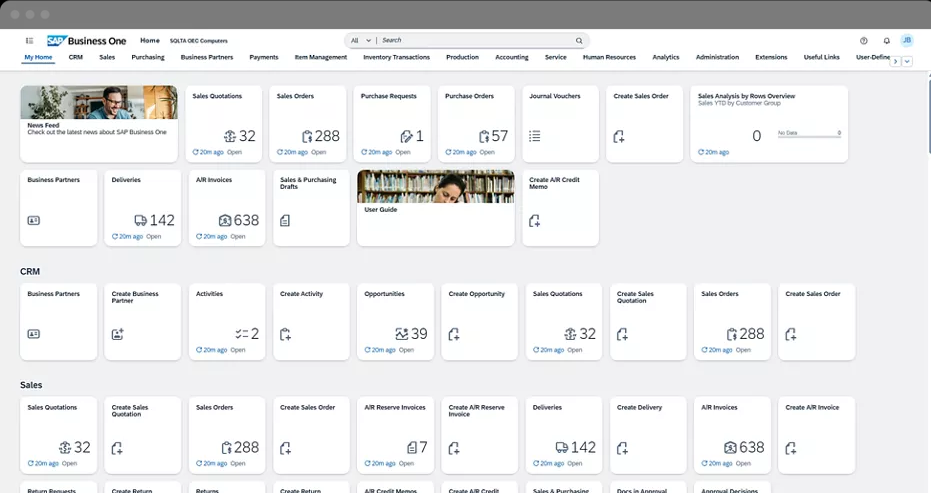Open the User Guide thumbnail tile
This screenshot has height=495, width=931.
[x=436, y=208]
